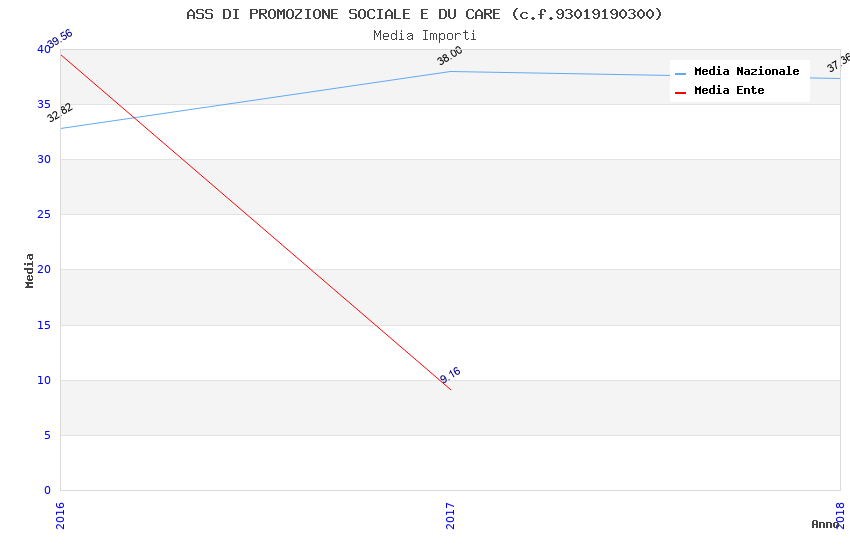This screenshot has height=550, width=850.
Task: Click the 9.16 data label
Action: tap(450, 375)
